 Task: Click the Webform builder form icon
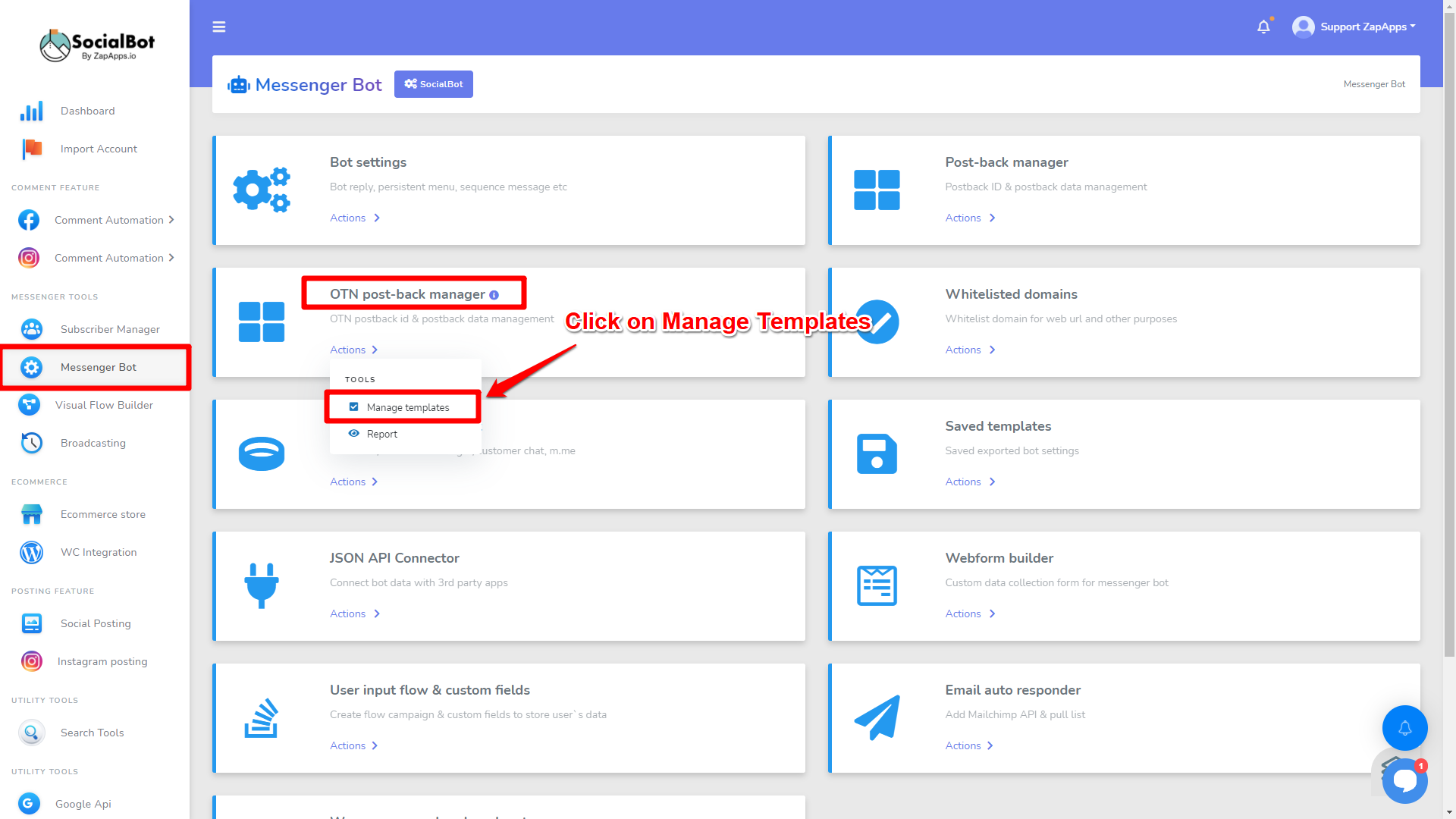[x=877, y=585]
